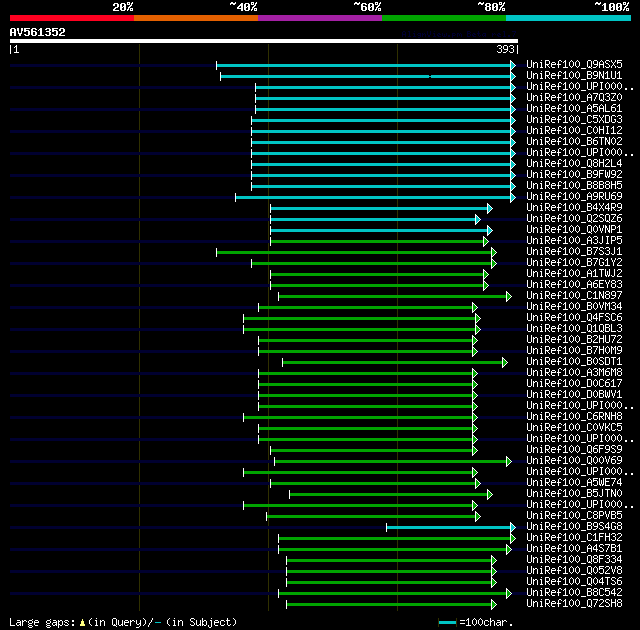Select the UniRef100_Q2SQZ6 label
This screenshot has height=630, width=640.
pyautogui.click(x=574, y=219)
